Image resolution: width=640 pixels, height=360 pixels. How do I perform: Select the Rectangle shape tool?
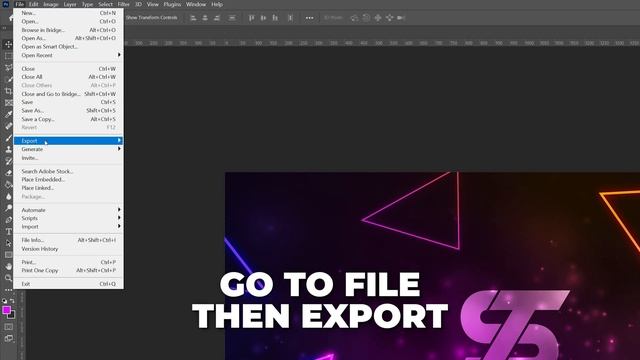[8, 255]
